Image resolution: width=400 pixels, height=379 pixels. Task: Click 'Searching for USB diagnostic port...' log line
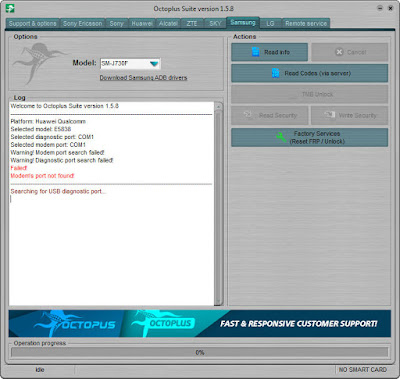pos(58,191)
